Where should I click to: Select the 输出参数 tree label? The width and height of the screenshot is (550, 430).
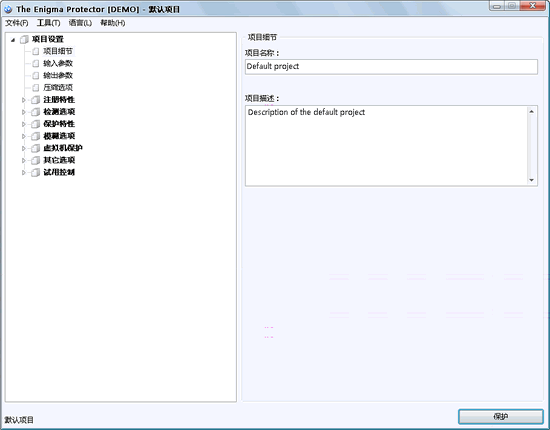click(58, 75)
